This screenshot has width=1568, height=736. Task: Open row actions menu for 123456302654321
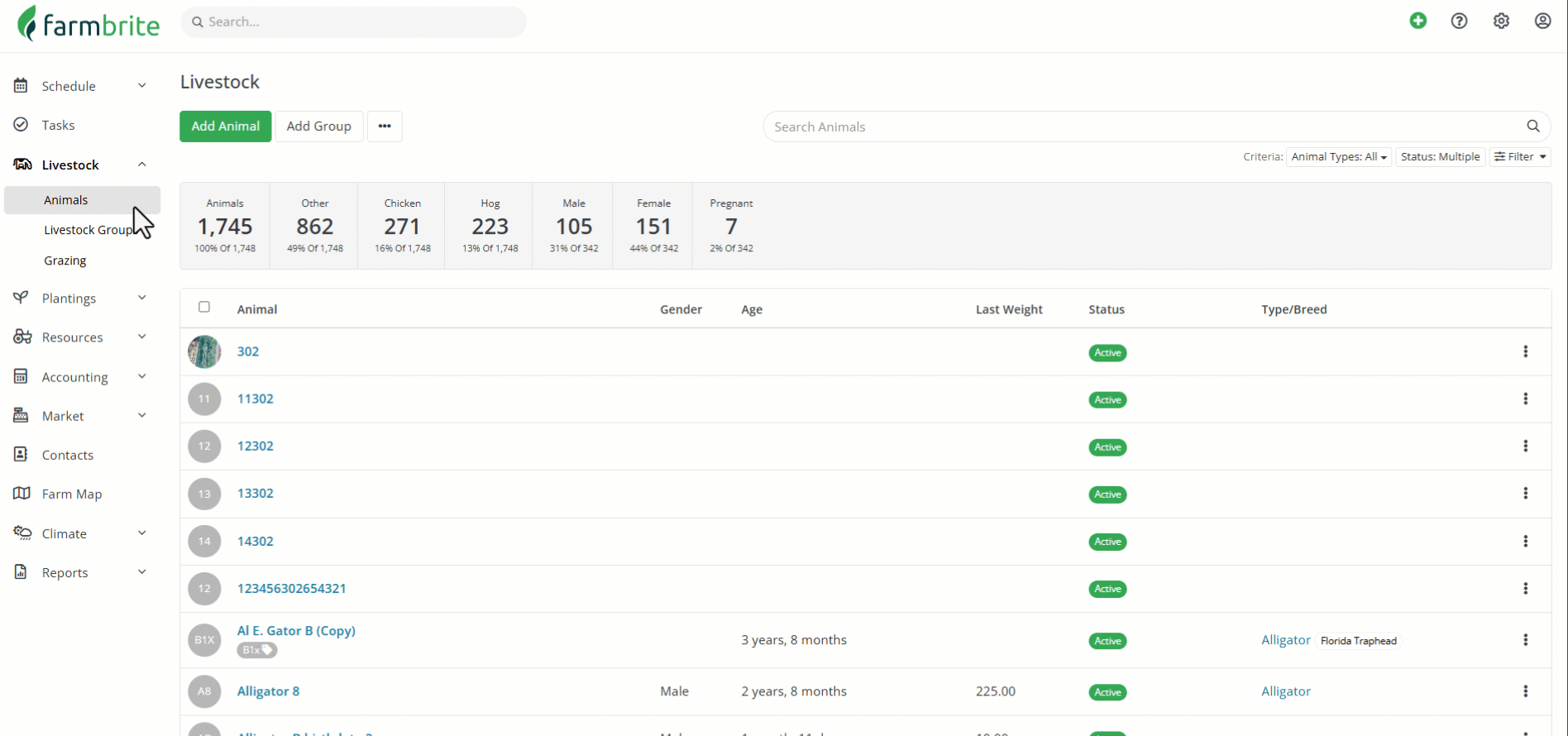(1526, 588)
